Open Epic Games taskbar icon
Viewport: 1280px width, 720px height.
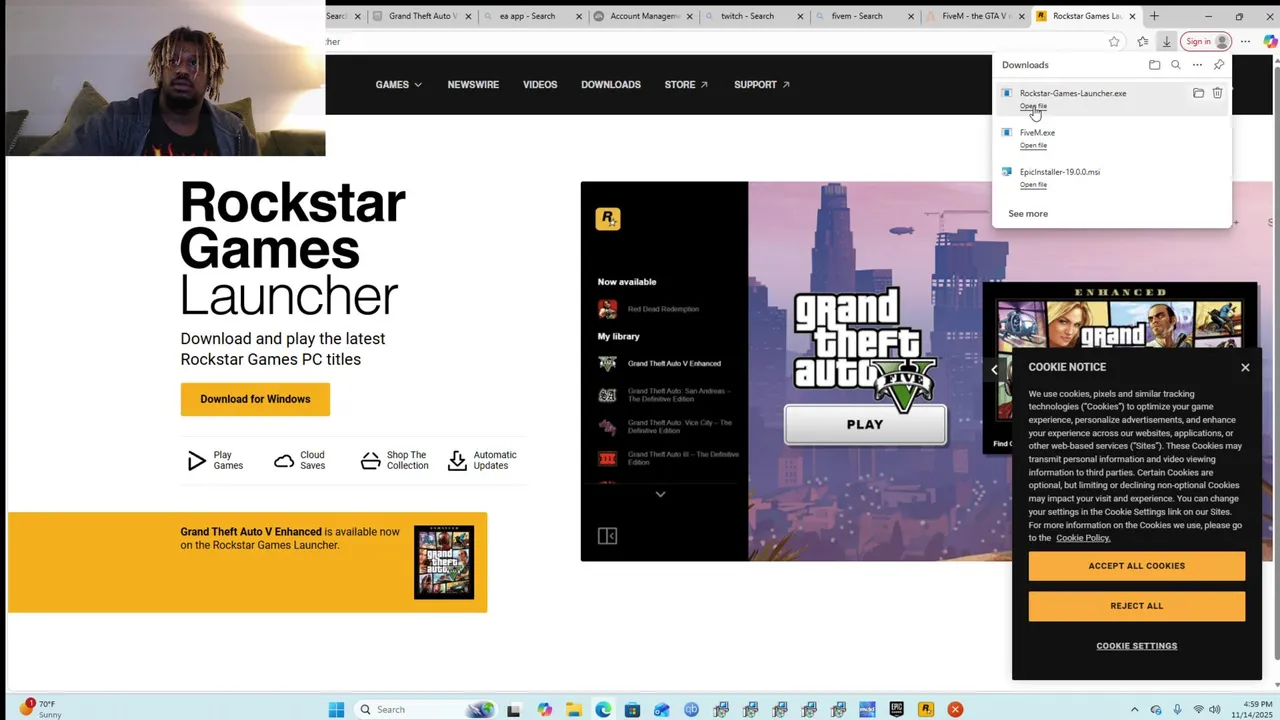[x=897, y=710]
